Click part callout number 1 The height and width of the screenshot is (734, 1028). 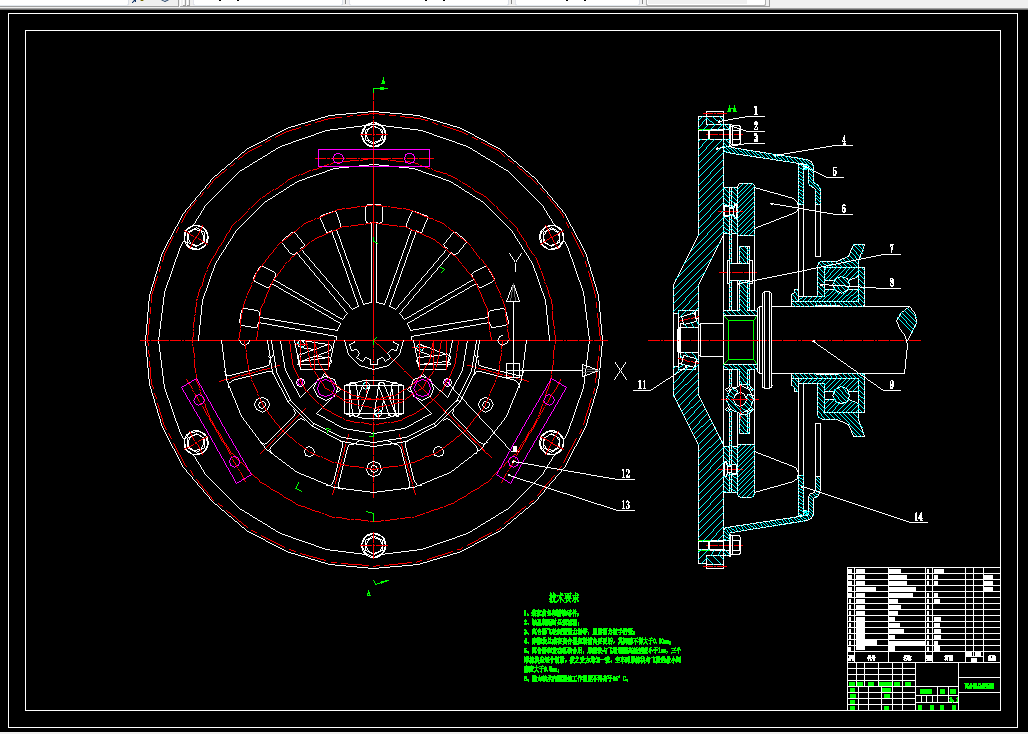(x=755, y=111)
